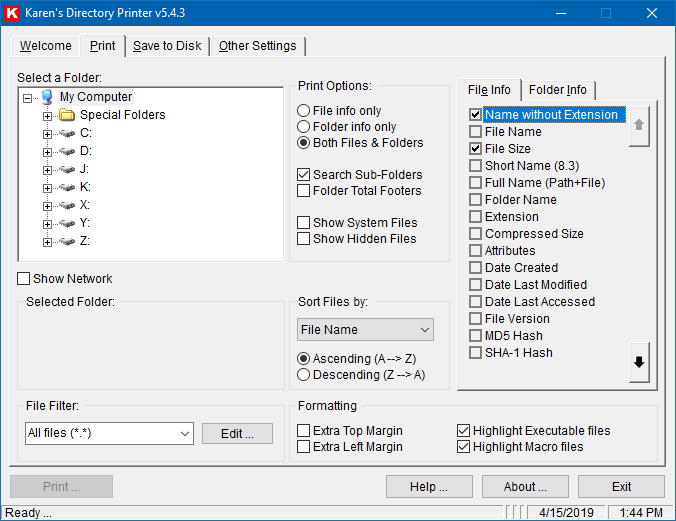
Task: Check the Date Created option
Action: coord(475,268)
